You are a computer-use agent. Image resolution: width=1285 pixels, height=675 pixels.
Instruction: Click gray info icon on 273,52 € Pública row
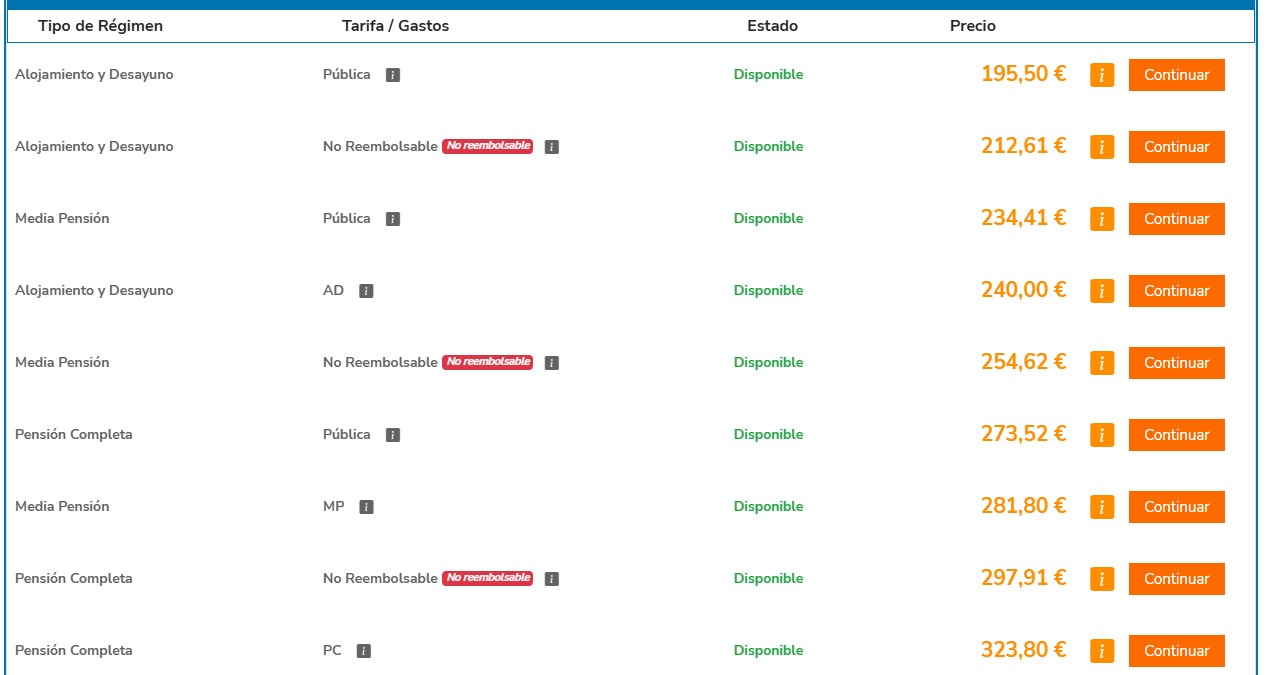tap(393, 435)
